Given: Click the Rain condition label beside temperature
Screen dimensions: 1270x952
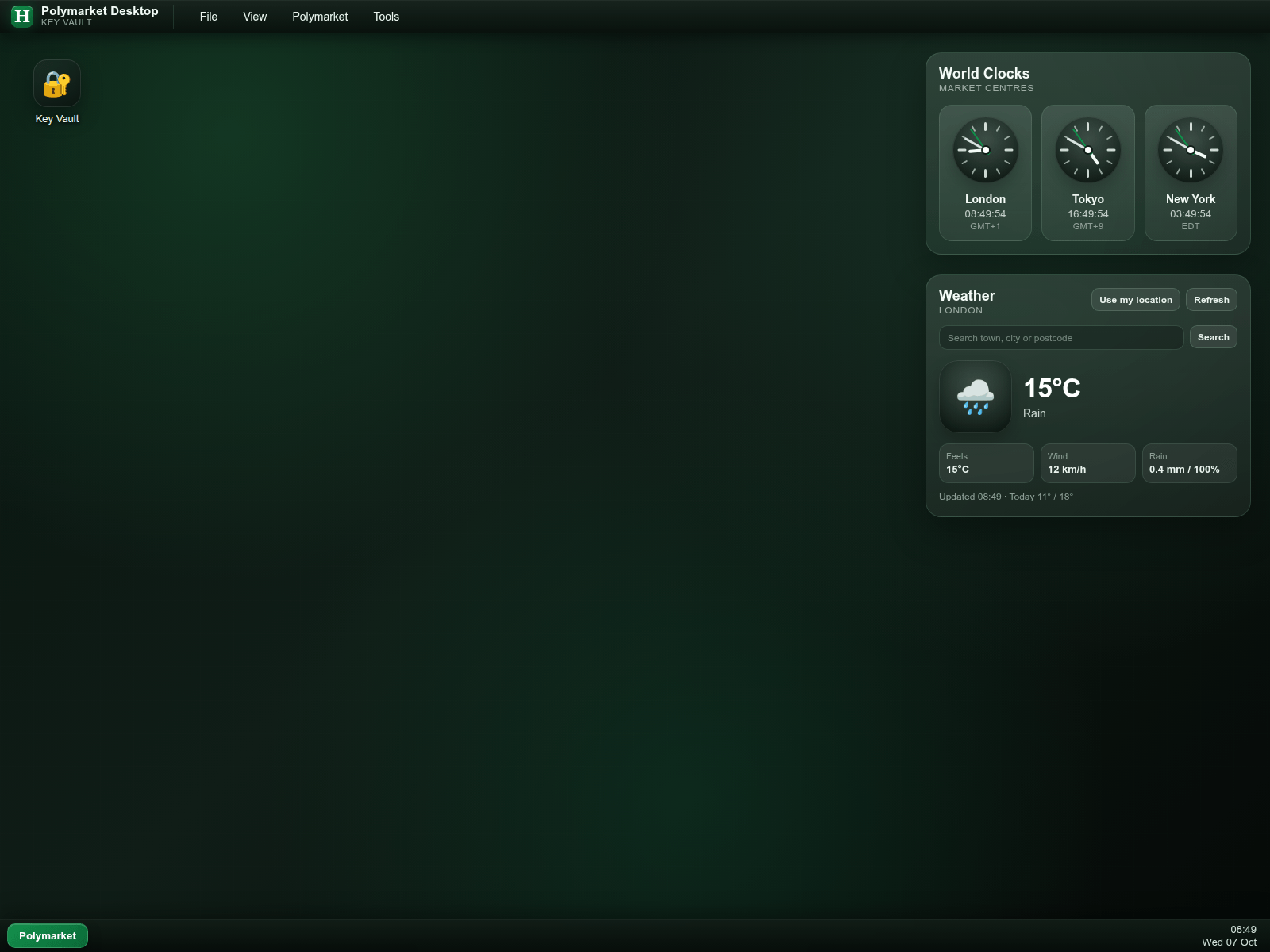Looking at the screenshot, I should (x=1034, y=413).
